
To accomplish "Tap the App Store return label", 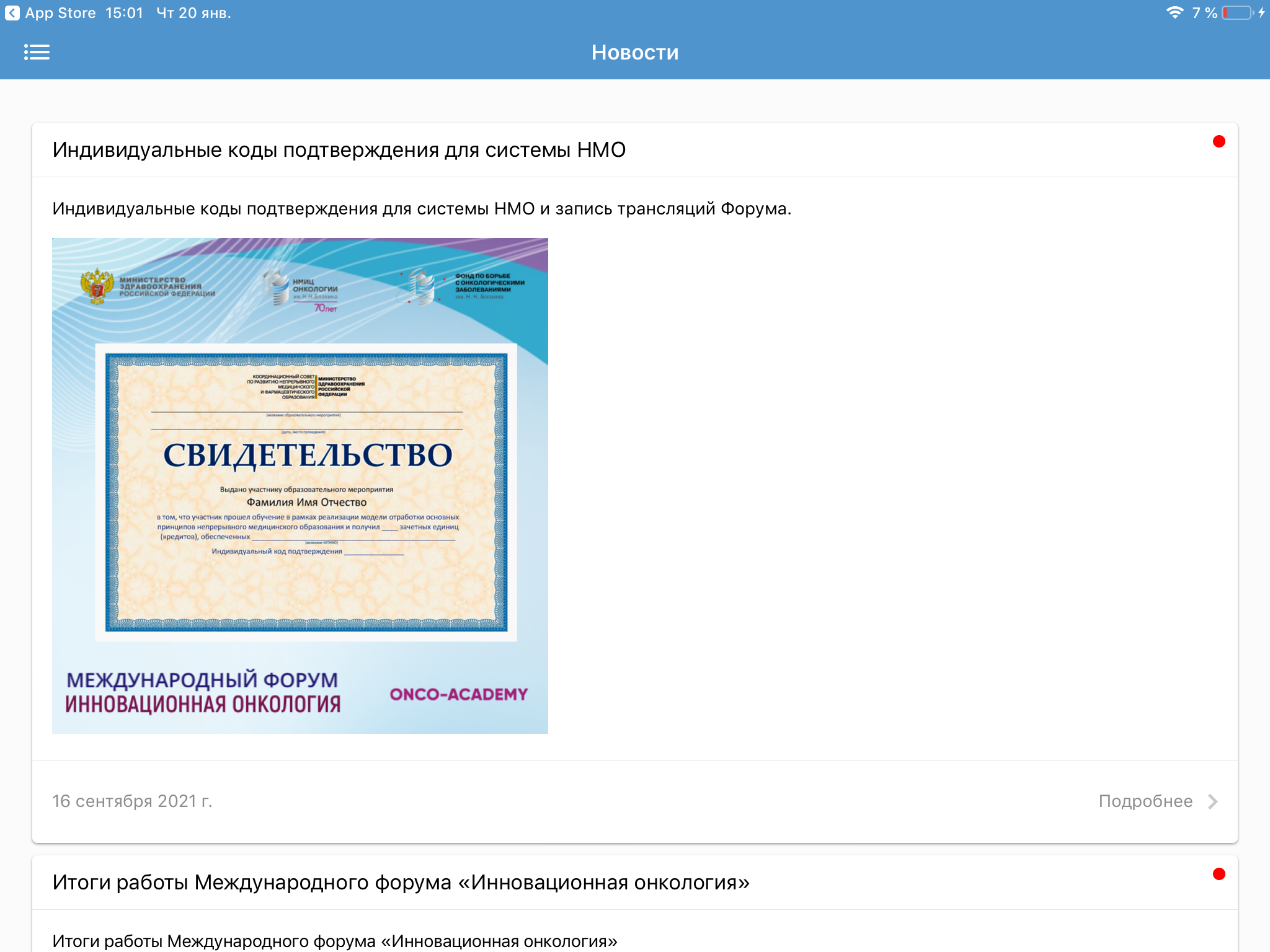I will (60, 13).
